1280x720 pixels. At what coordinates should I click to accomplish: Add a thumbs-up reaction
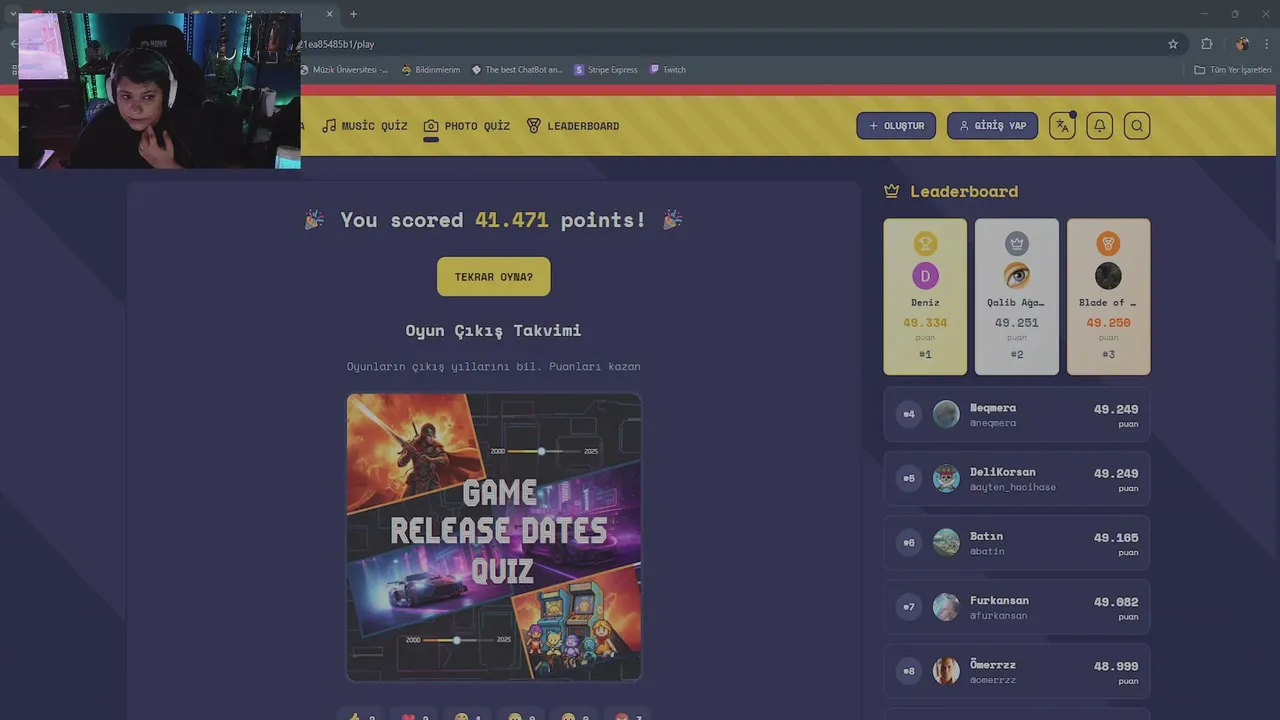pos(362,715)
